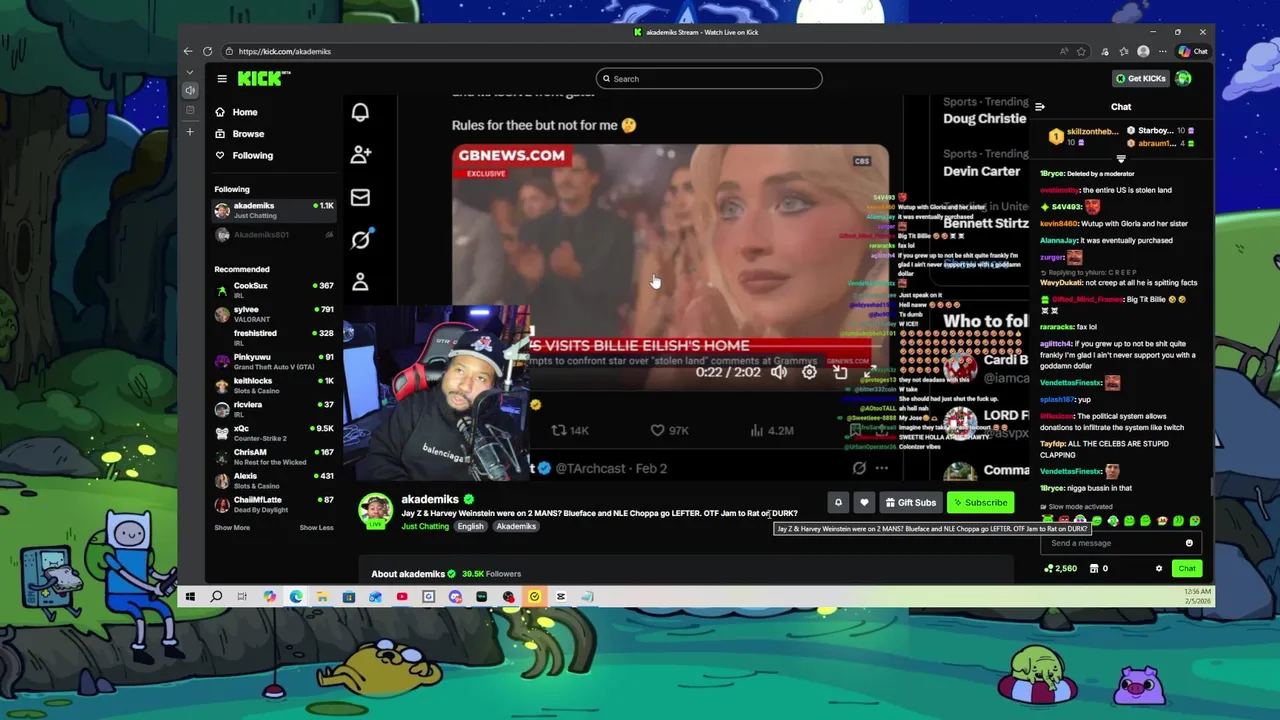Open the Microsoft Store taskbar icon
Viewport: 1280px width, 720px height.
348,597
